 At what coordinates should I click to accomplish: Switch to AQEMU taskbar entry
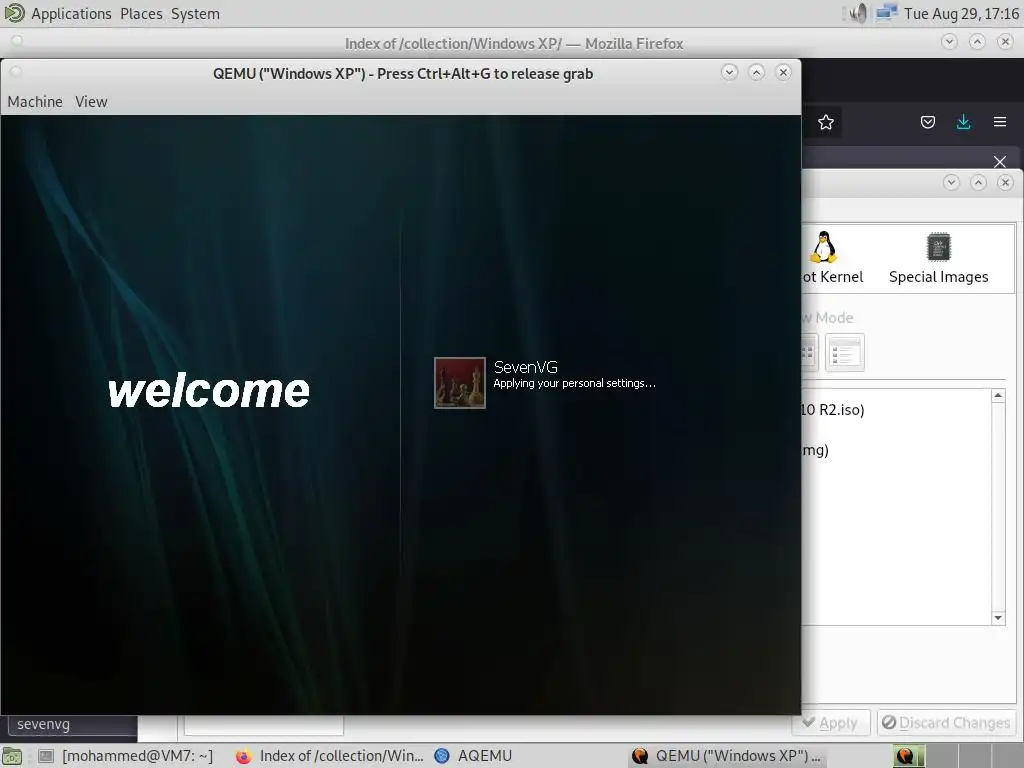point(473,756)
